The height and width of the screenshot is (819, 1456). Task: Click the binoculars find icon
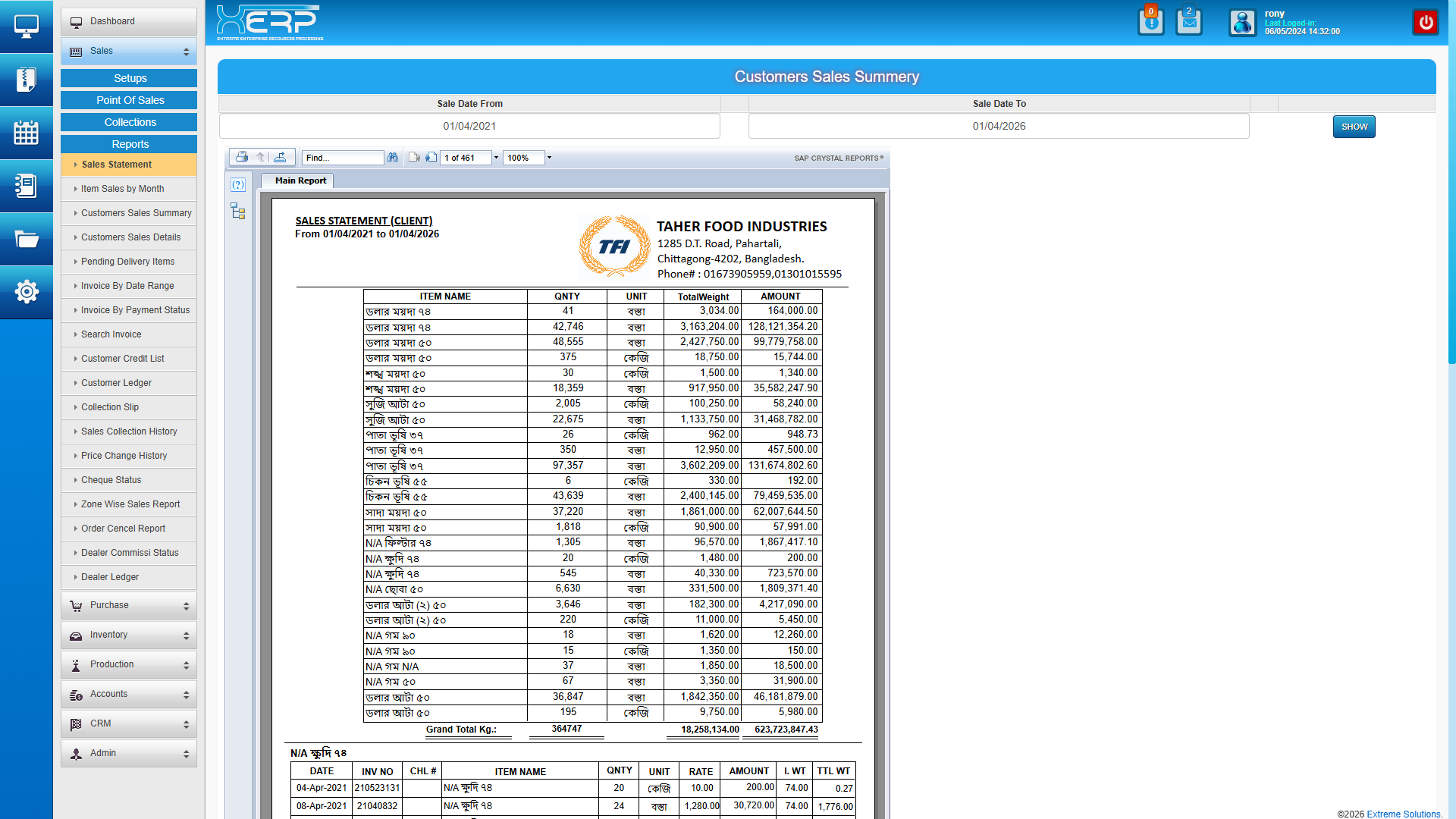392,157
